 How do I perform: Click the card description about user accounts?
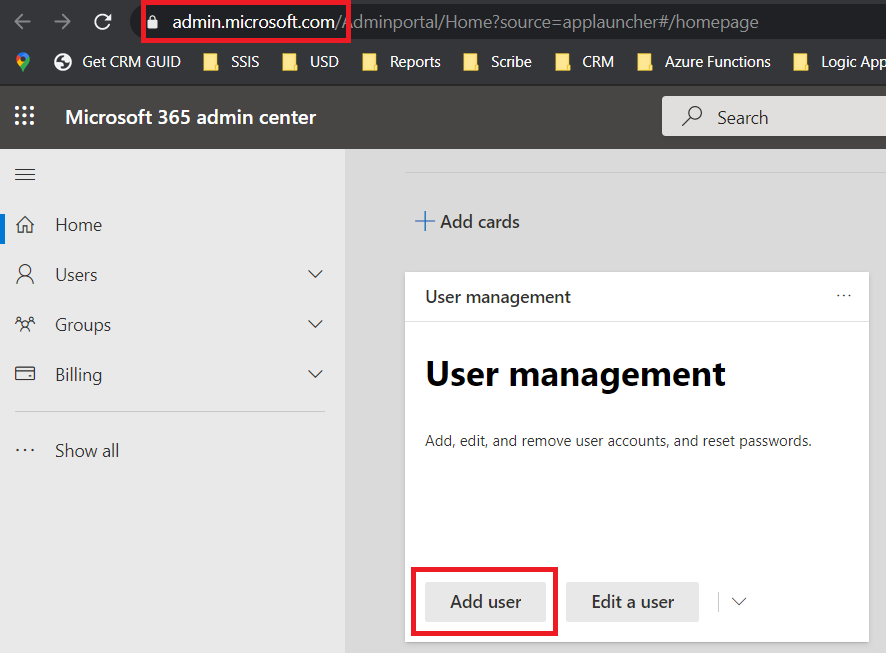tap(618, 441)
